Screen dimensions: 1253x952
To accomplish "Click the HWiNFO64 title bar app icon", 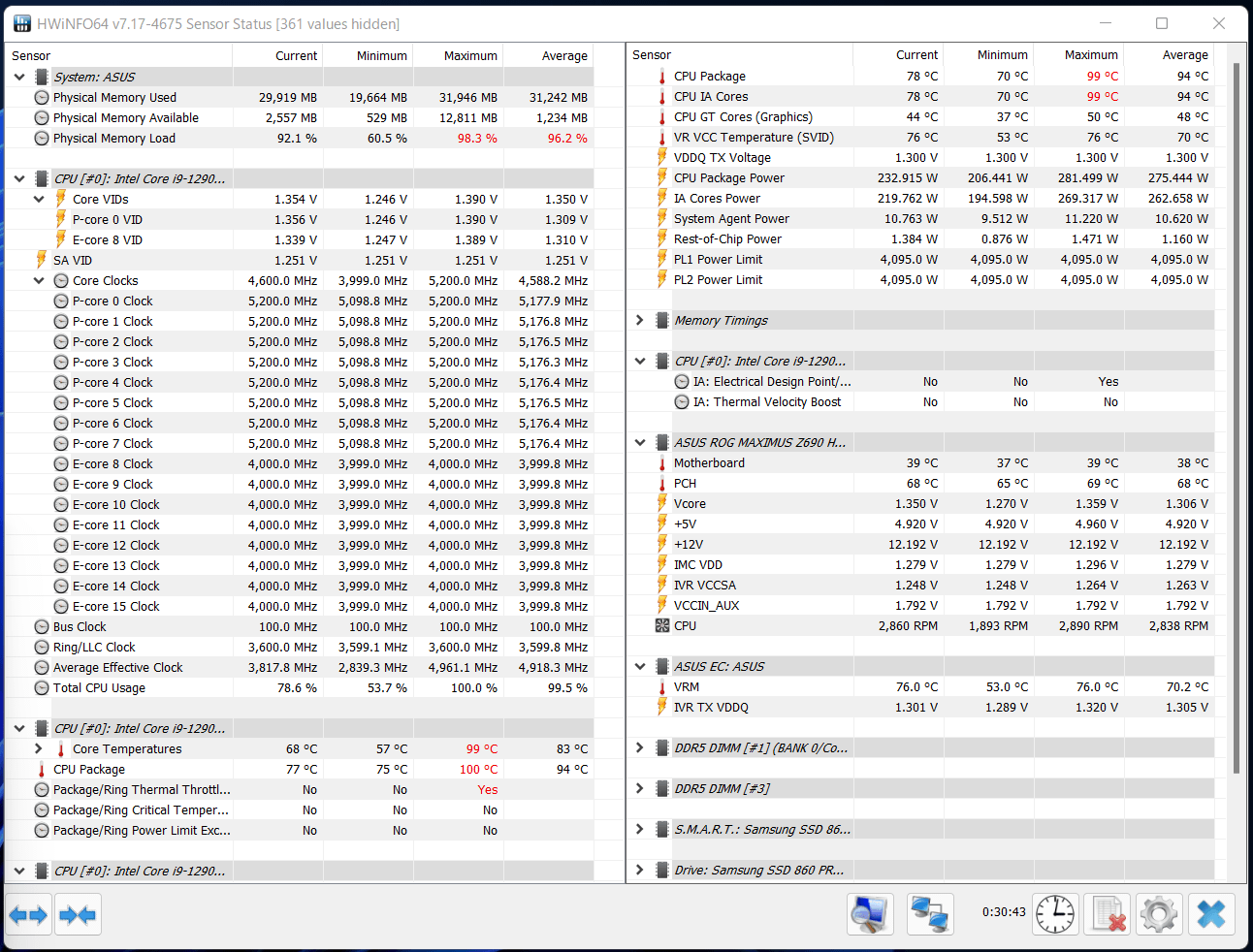I will (21, 23).
